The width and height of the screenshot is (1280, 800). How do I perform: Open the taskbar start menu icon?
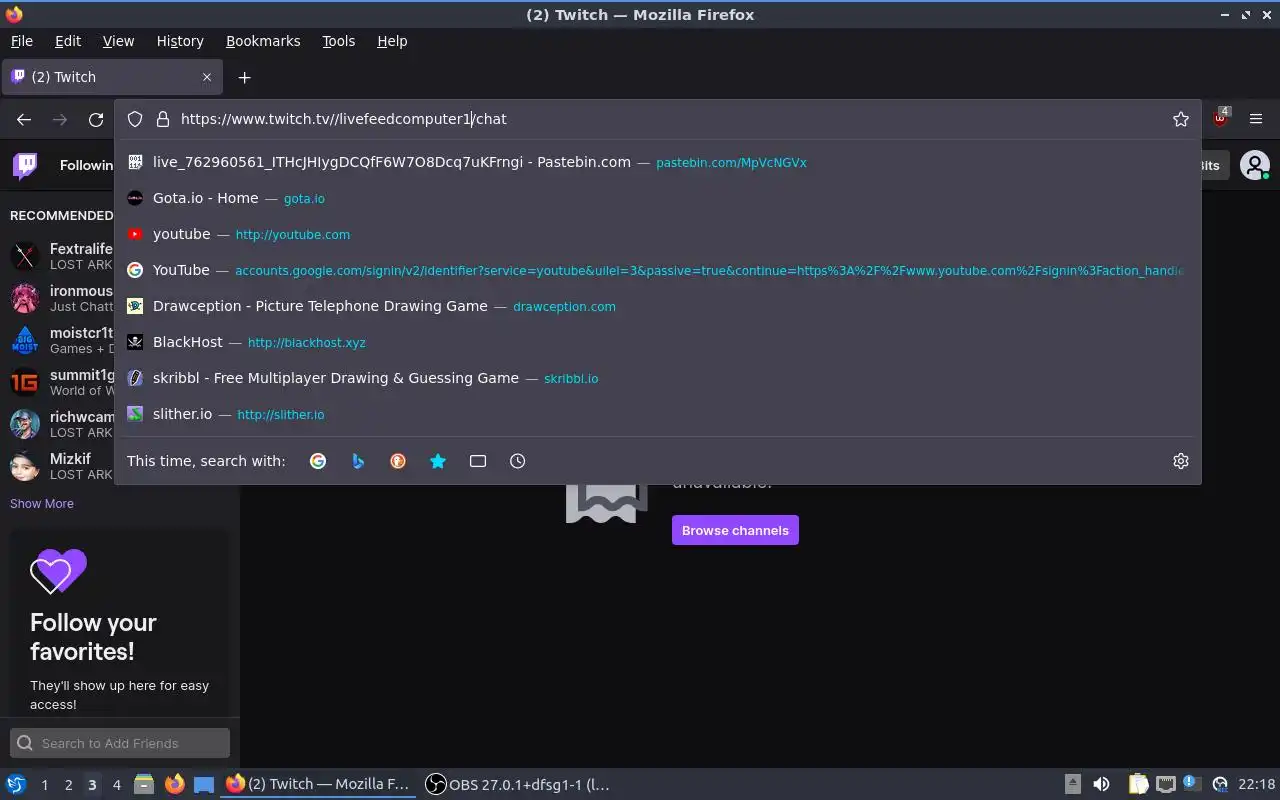[16, 785]
